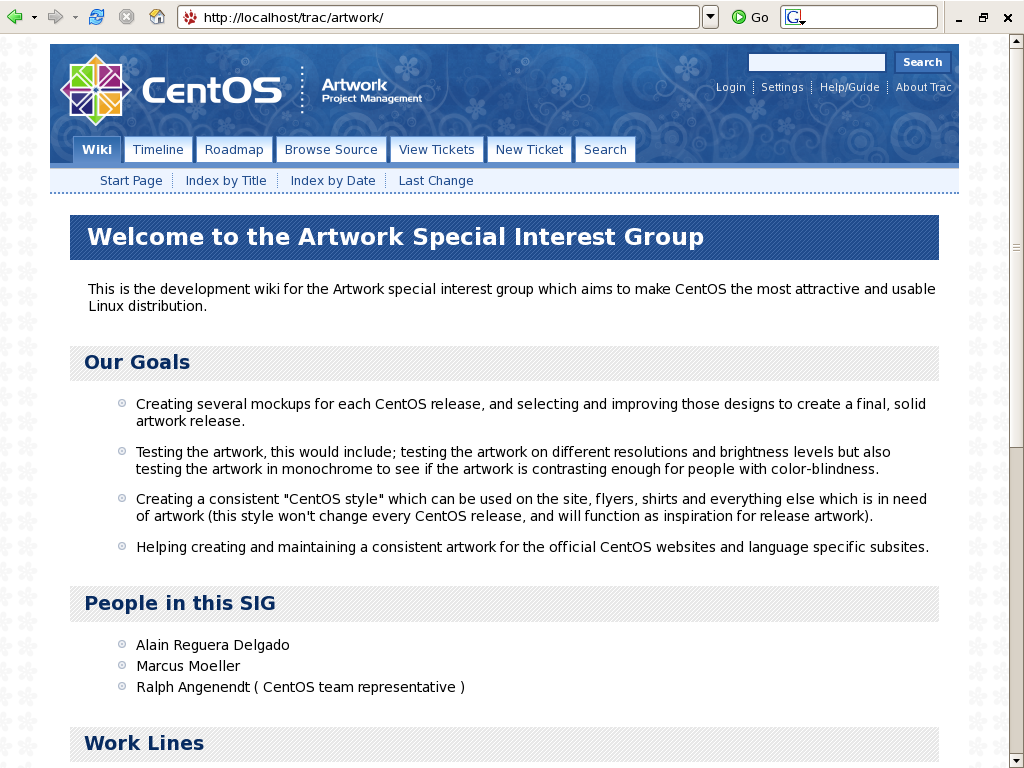Select the Wiki tab

pyautogui.click(x=97, y=150)
